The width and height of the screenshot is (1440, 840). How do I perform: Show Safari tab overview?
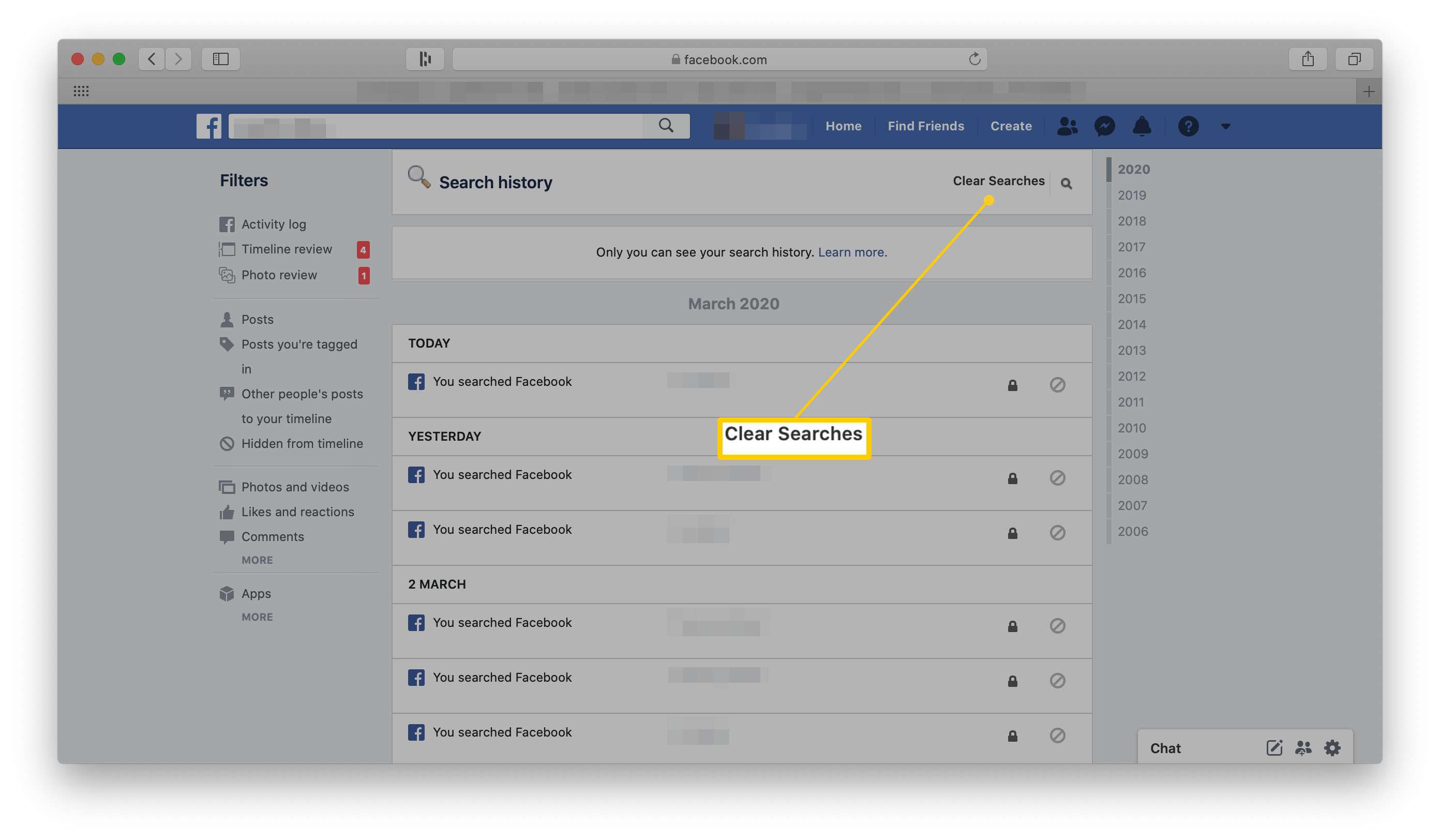pos(1354,59)
